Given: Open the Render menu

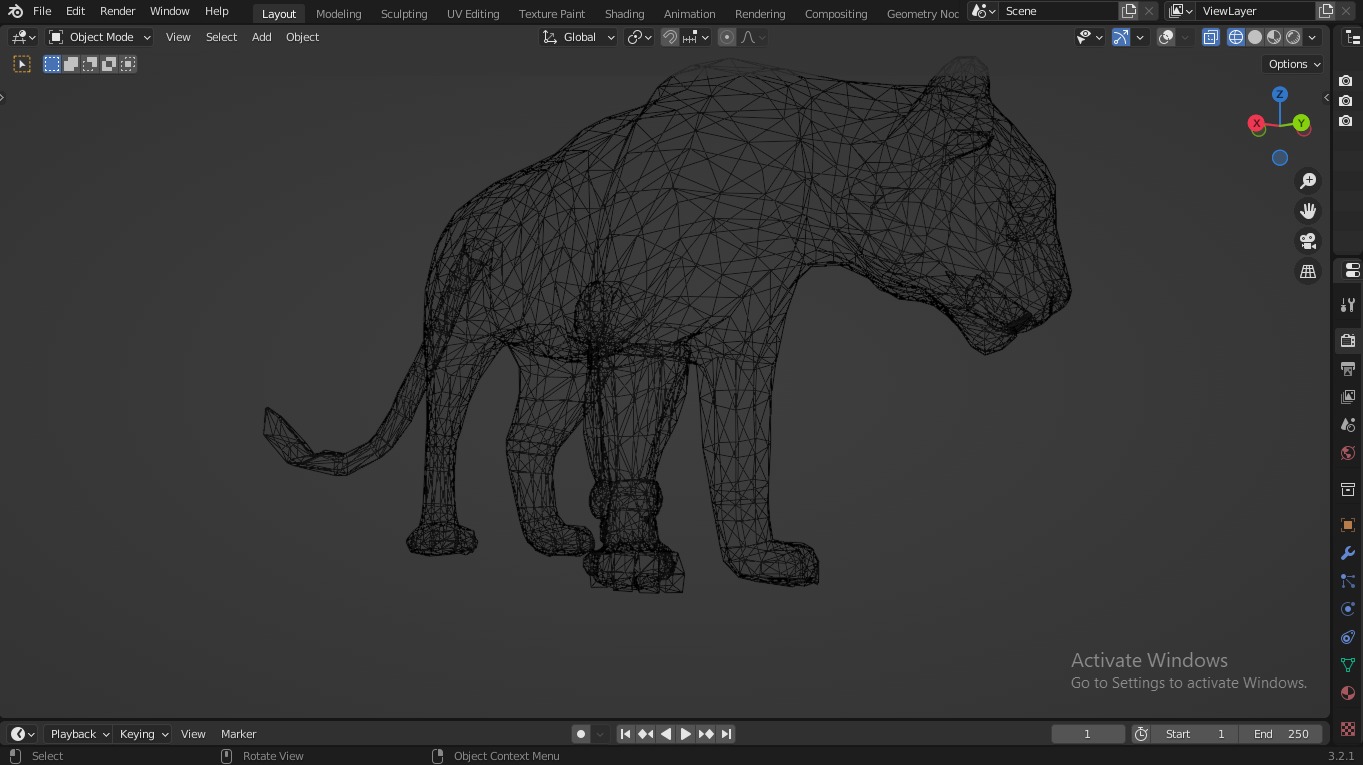Looking at the screenshot, I should point(117,11).
